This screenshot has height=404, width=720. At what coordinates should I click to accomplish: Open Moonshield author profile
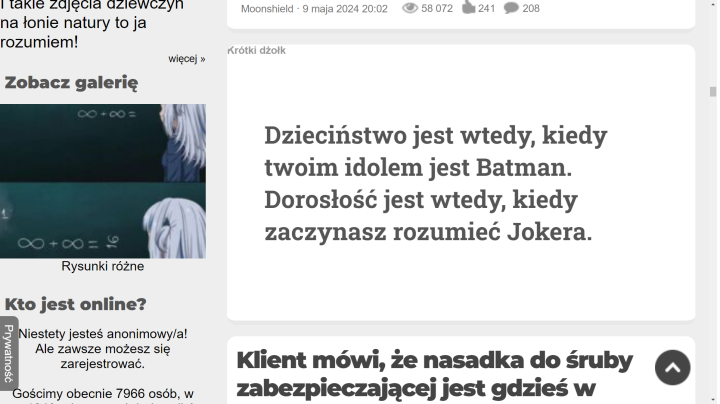click(268, 9)
